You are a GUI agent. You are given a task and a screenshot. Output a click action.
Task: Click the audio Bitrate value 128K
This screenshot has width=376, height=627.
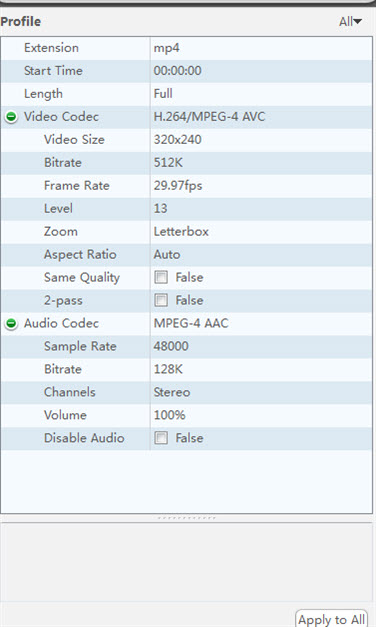[168, 369]
